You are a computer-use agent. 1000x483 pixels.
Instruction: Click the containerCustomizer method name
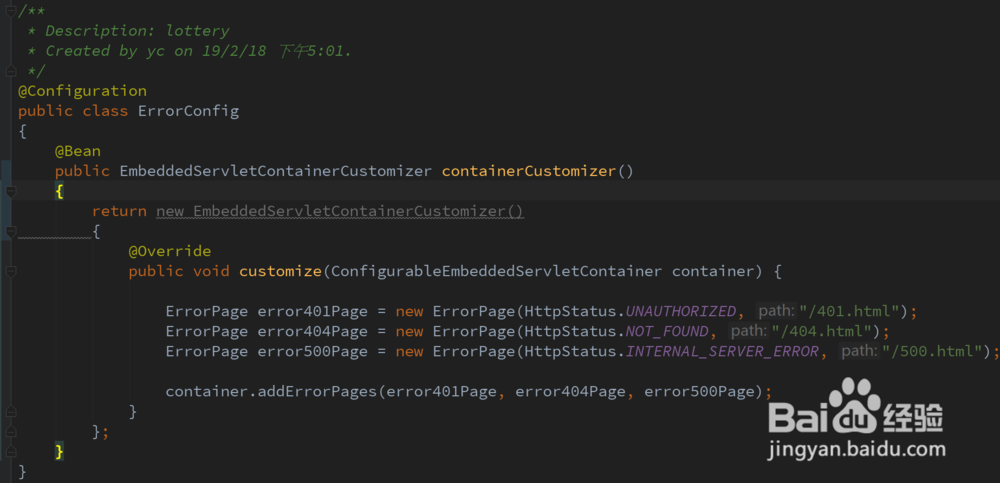(x=528, y=171)
